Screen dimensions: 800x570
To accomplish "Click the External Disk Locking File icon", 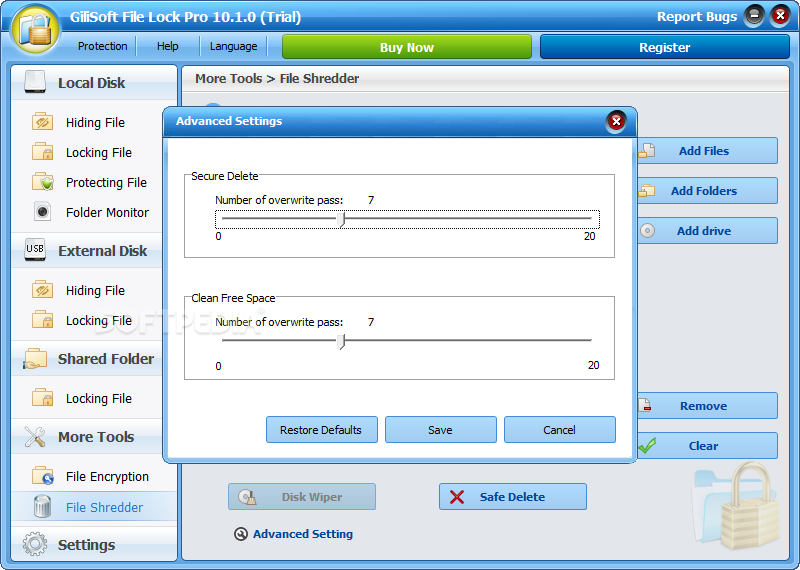I will (42, 319).
